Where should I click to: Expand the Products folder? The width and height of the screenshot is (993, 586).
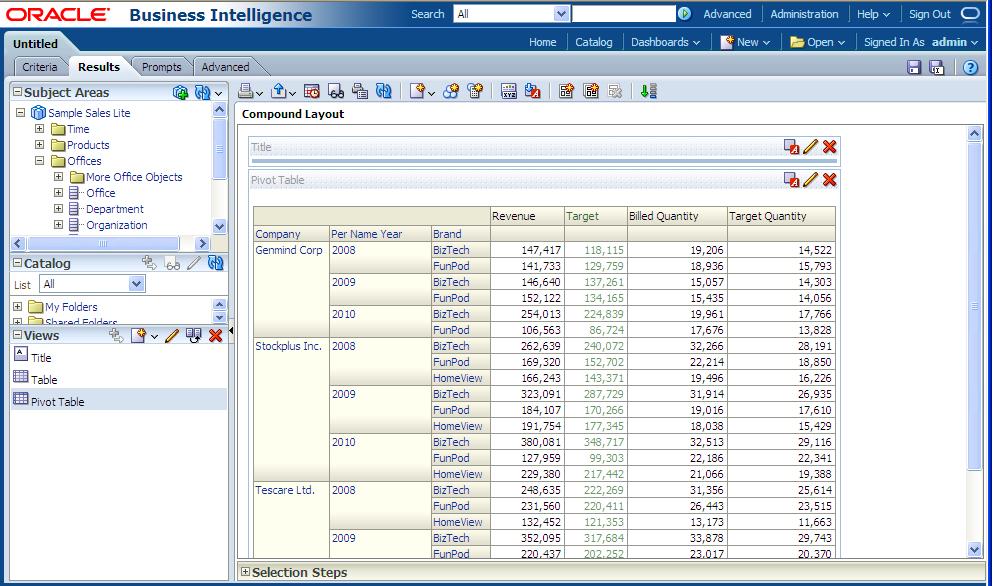39,144
